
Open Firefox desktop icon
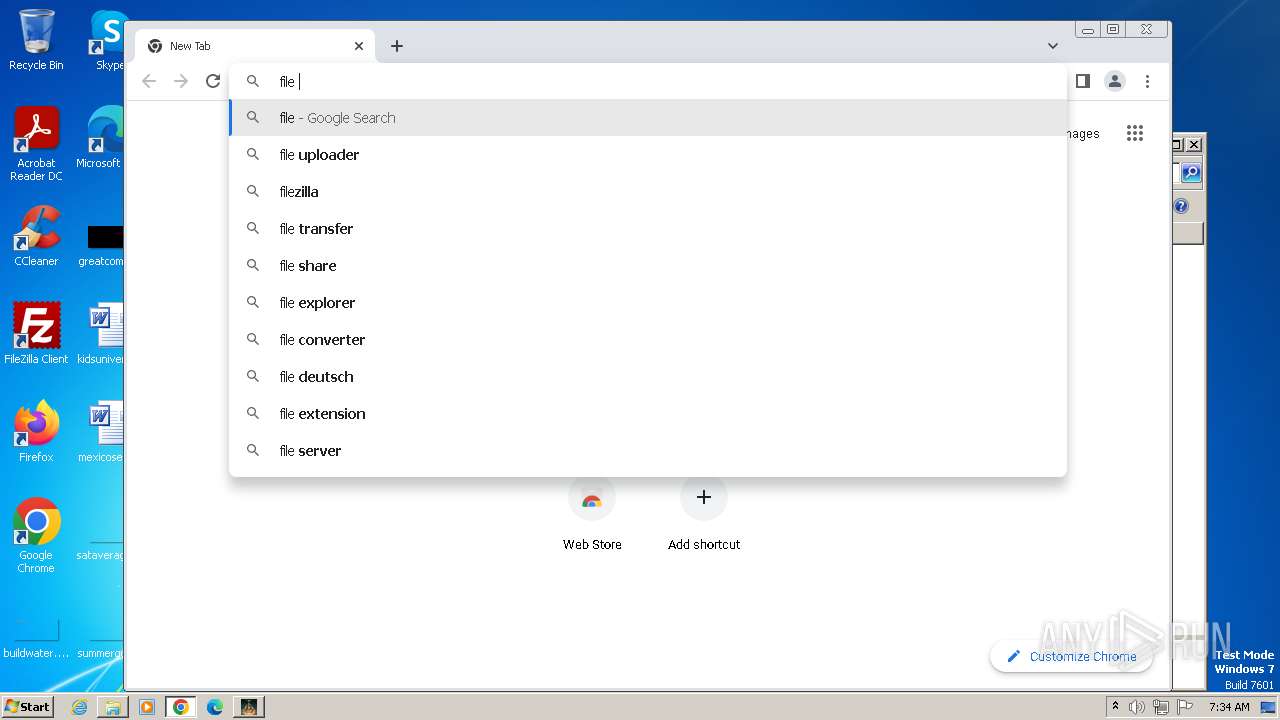(36, 431)
